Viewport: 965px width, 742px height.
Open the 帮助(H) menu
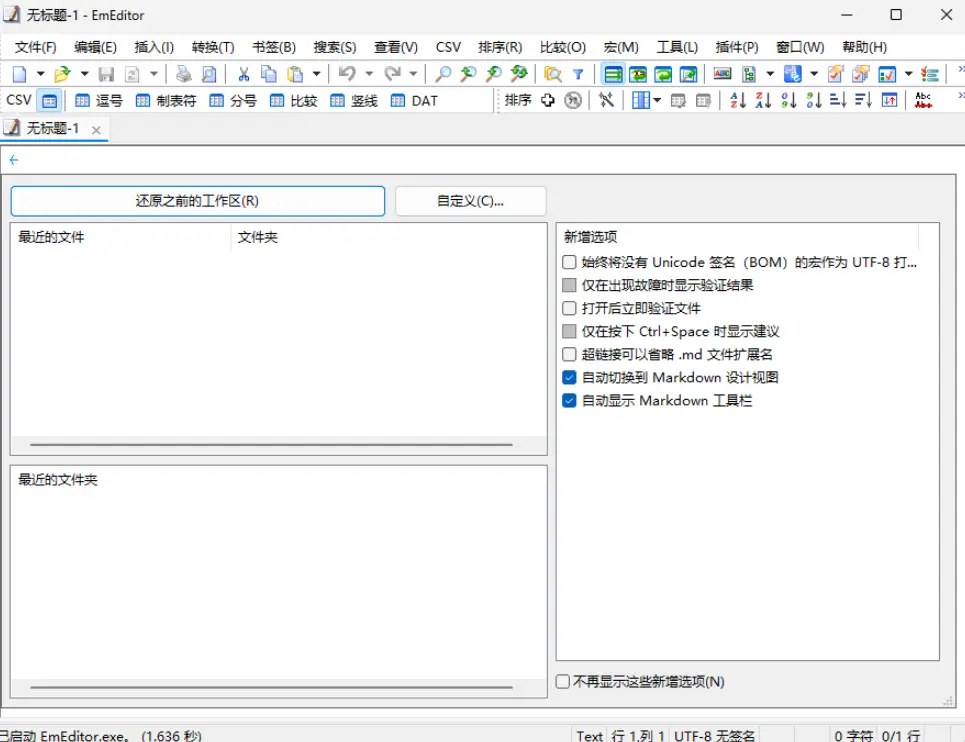pos(865,47)
